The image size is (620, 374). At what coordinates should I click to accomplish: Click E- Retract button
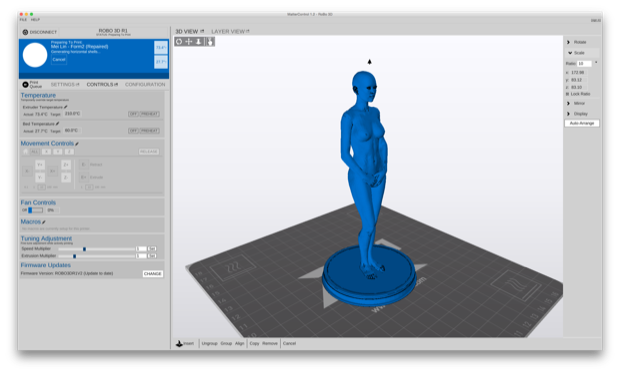tap(83, 164)
